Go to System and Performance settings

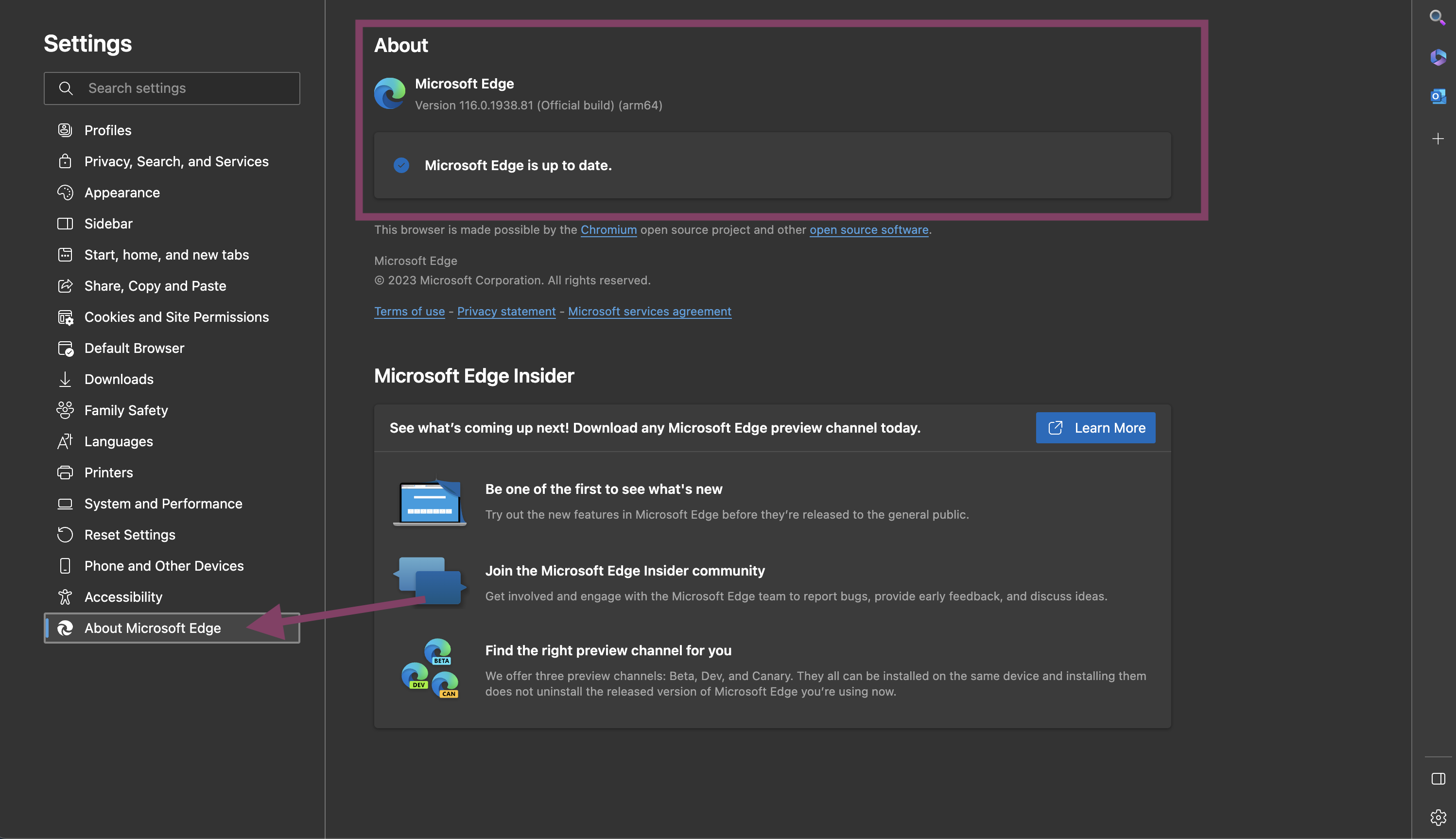[x=172, y=504]
